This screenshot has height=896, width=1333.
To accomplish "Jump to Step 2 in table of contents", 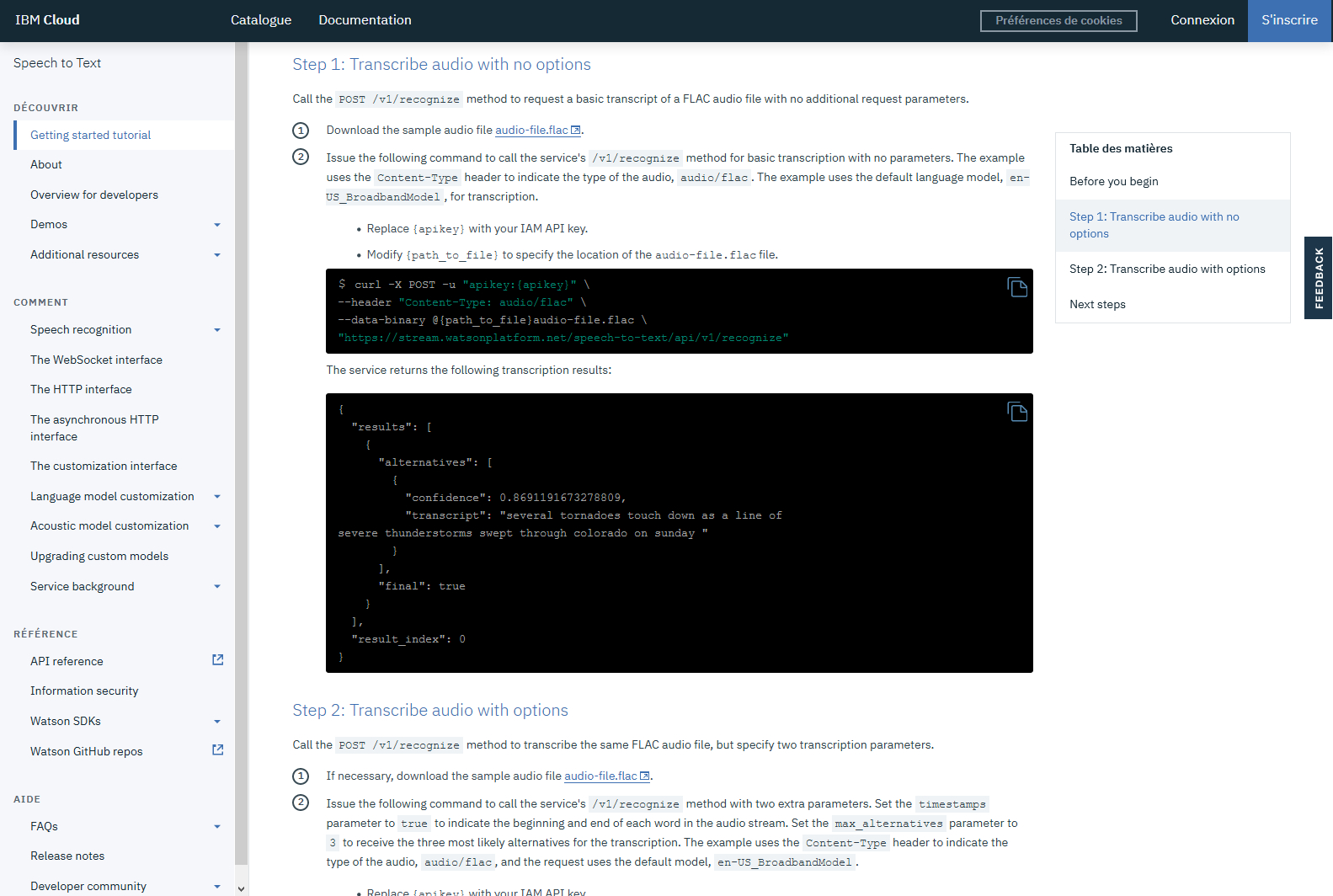I will [x=1167, y=269].
